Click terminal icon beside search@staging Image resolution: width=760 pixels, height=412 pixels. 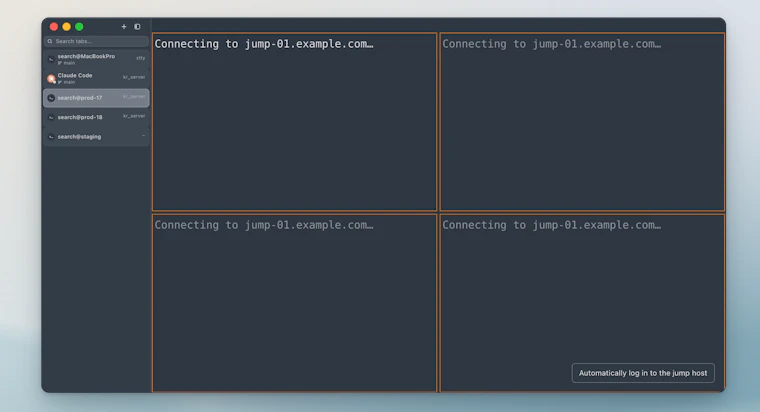coord(51,137)
